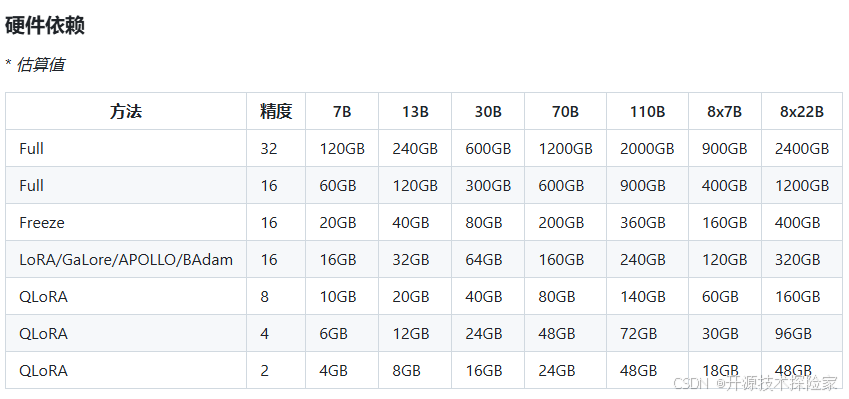This screenshot has height=399, width=849.
Task: Select the 110B column header
Action: coord(648,112)
